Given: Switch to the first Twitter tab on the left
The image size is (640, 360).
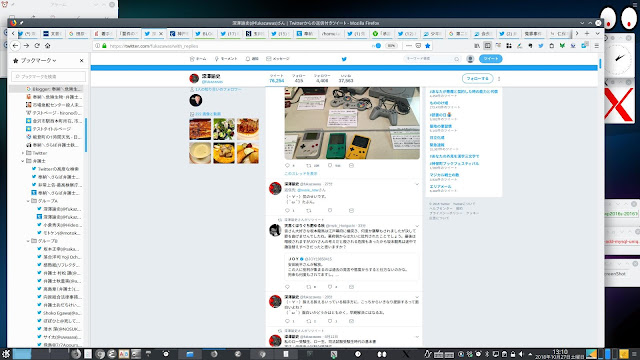Looking at the screenshot, I should [x=27, y=33].
